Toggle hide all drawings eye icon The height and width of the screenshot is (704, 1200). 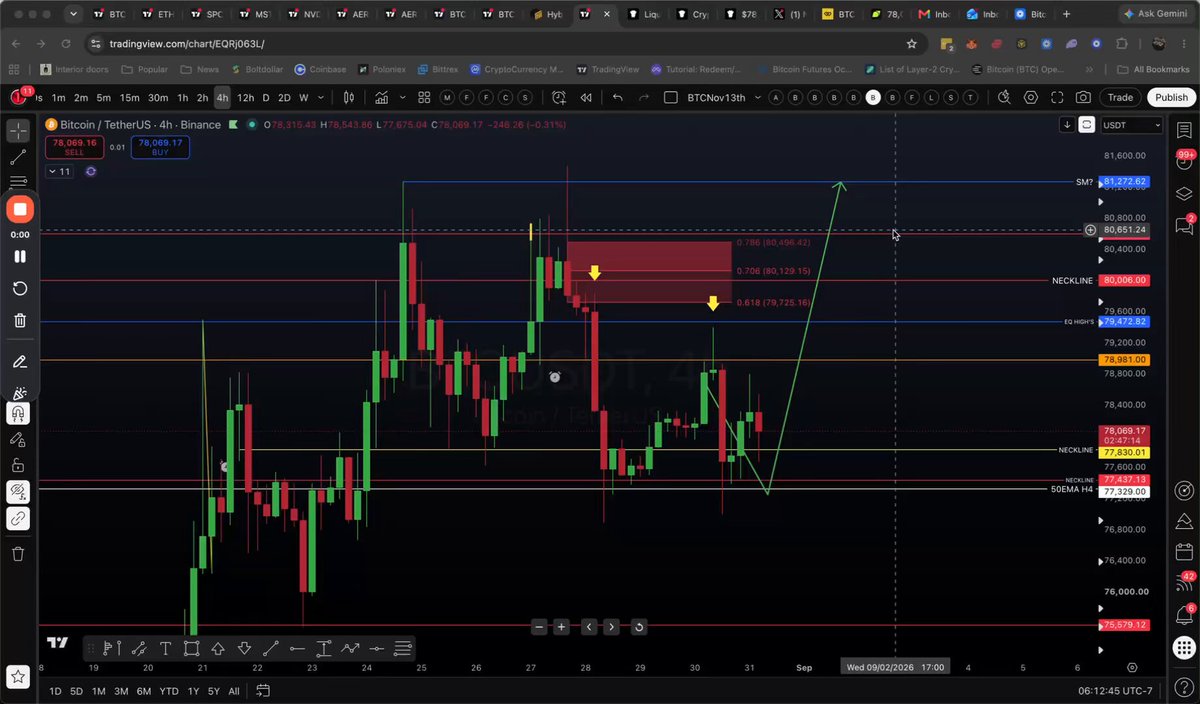tap(18, 491)
